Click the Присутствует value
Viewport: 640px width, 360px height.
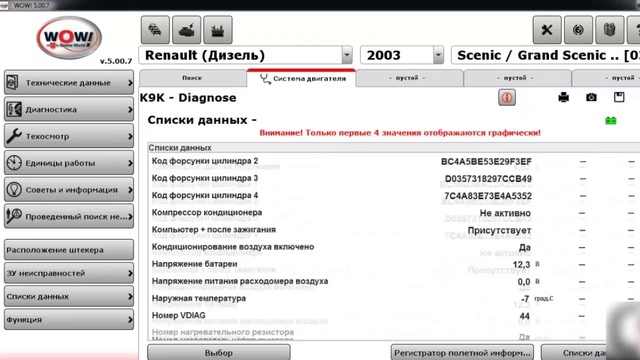(499, 230)
